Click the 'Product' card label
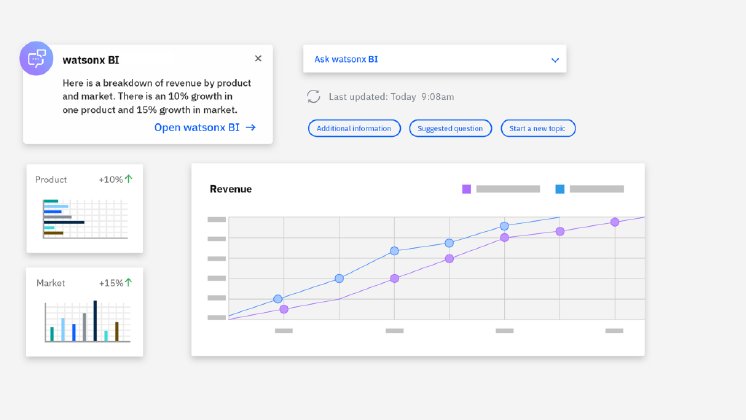Screen dimensions: 746x420 coord(51,179)
